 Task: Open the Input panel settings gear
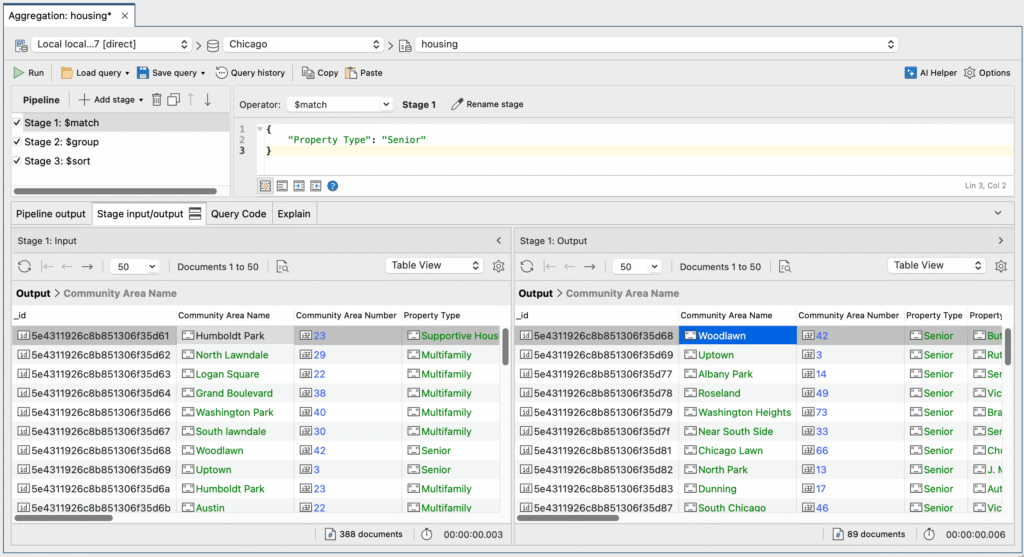click(498, 266)
